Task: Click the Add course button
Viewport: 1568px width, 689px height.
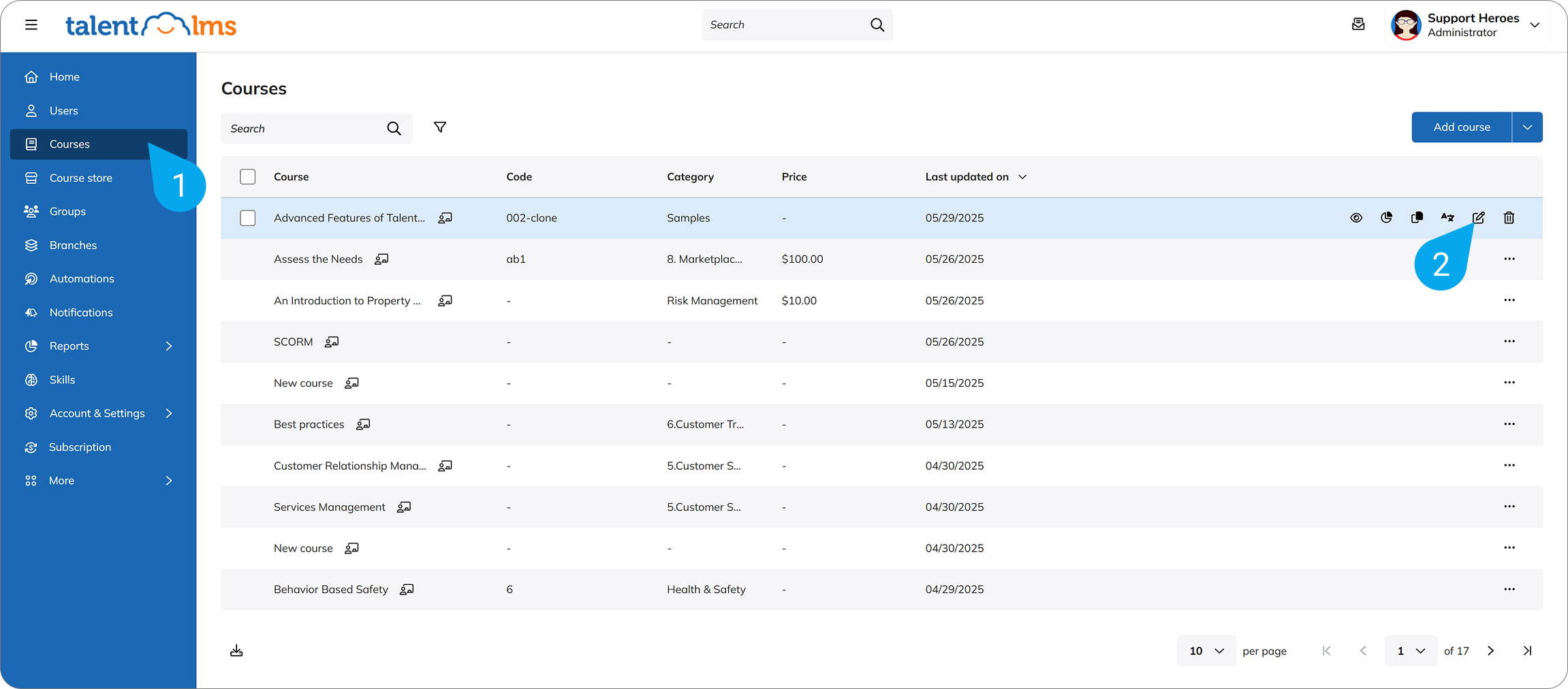Action: 1461,127
